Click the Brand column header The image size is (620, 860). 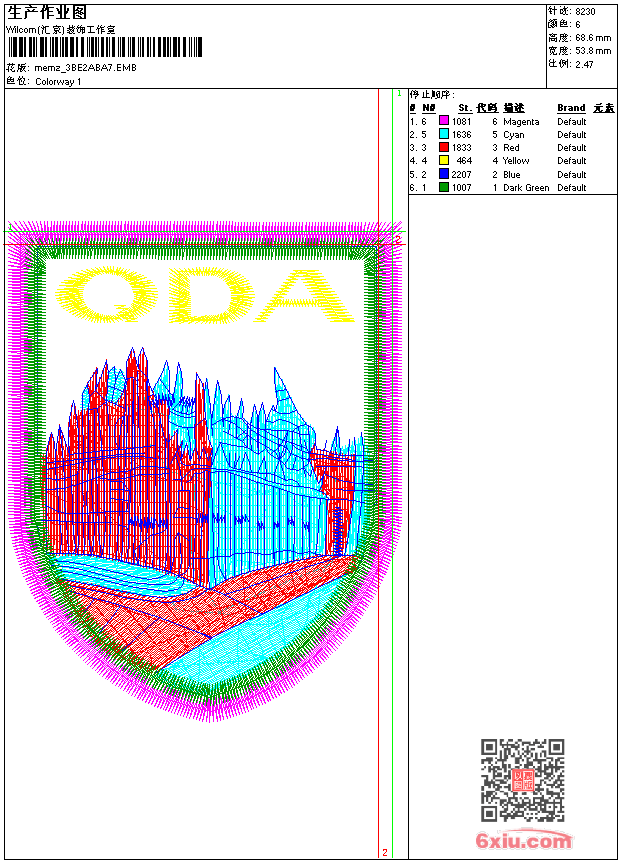571,108
